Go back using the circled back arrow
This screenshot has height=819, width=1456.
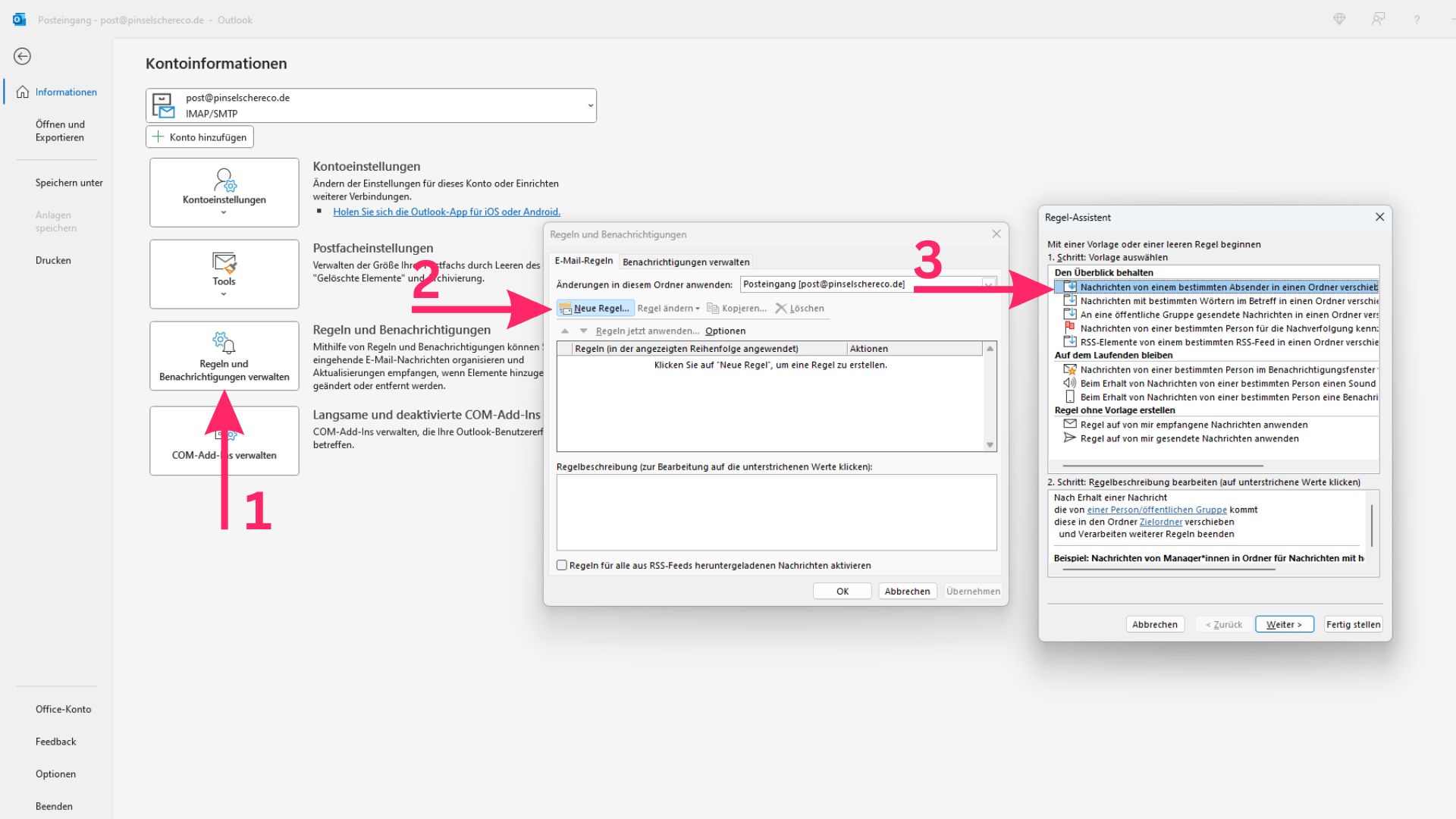click(23, 56)
